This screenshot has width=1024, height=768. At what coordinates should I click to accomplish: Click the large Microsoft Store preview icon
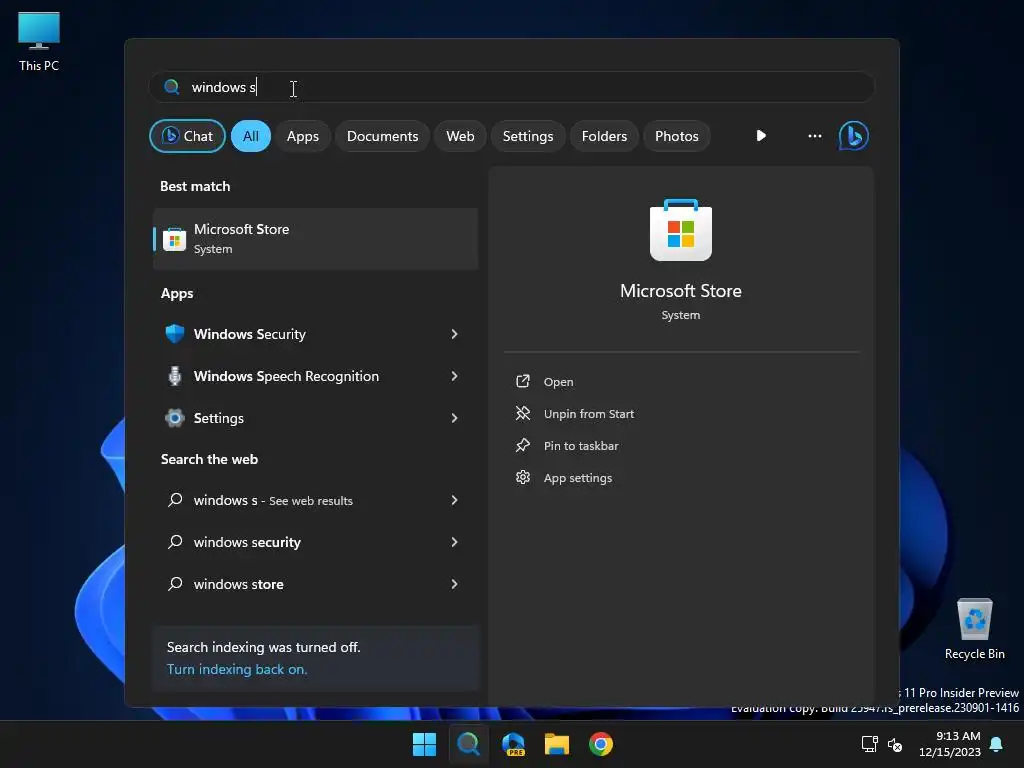pyautogui.click(x=680, y=230)
